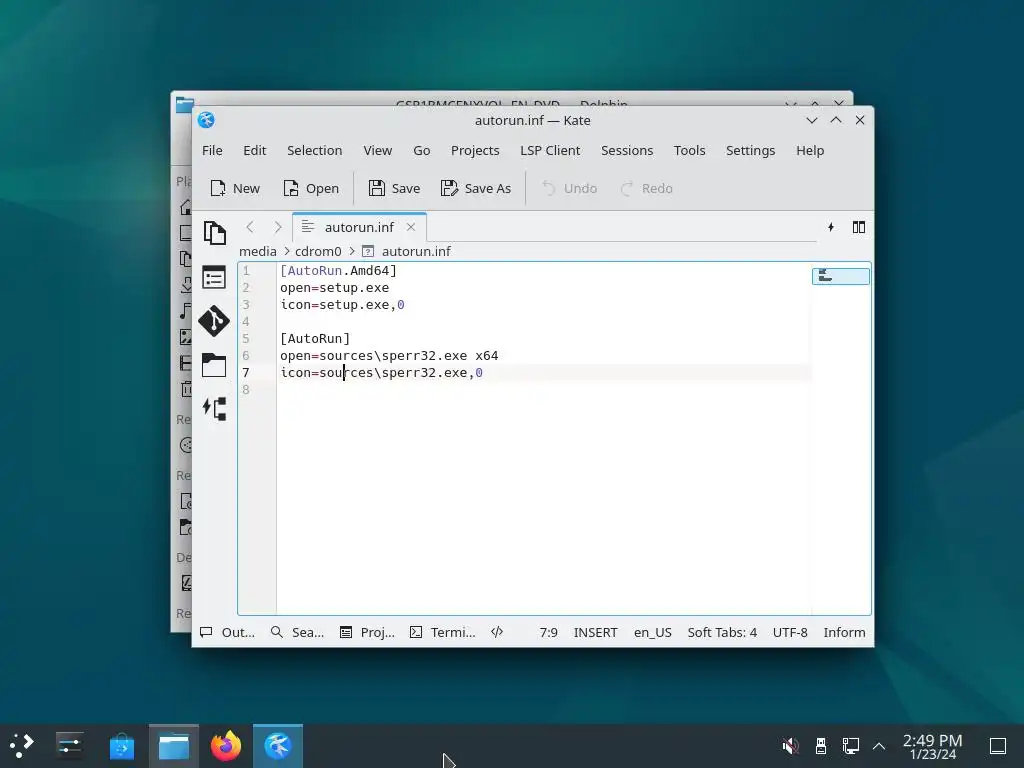Launch Firefox from the taskbar

pos(226,745)
